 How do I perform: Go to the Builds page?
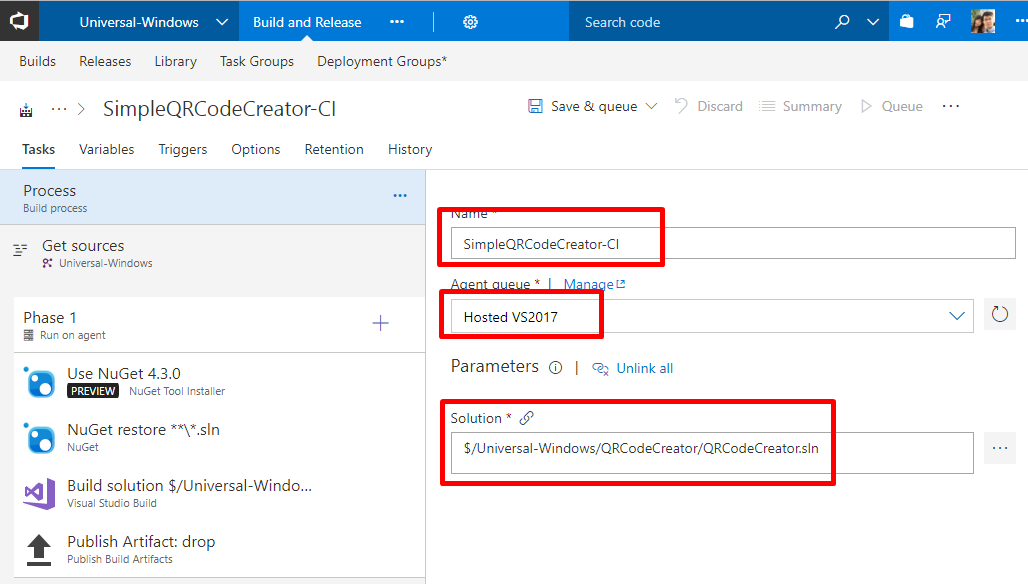37,61
